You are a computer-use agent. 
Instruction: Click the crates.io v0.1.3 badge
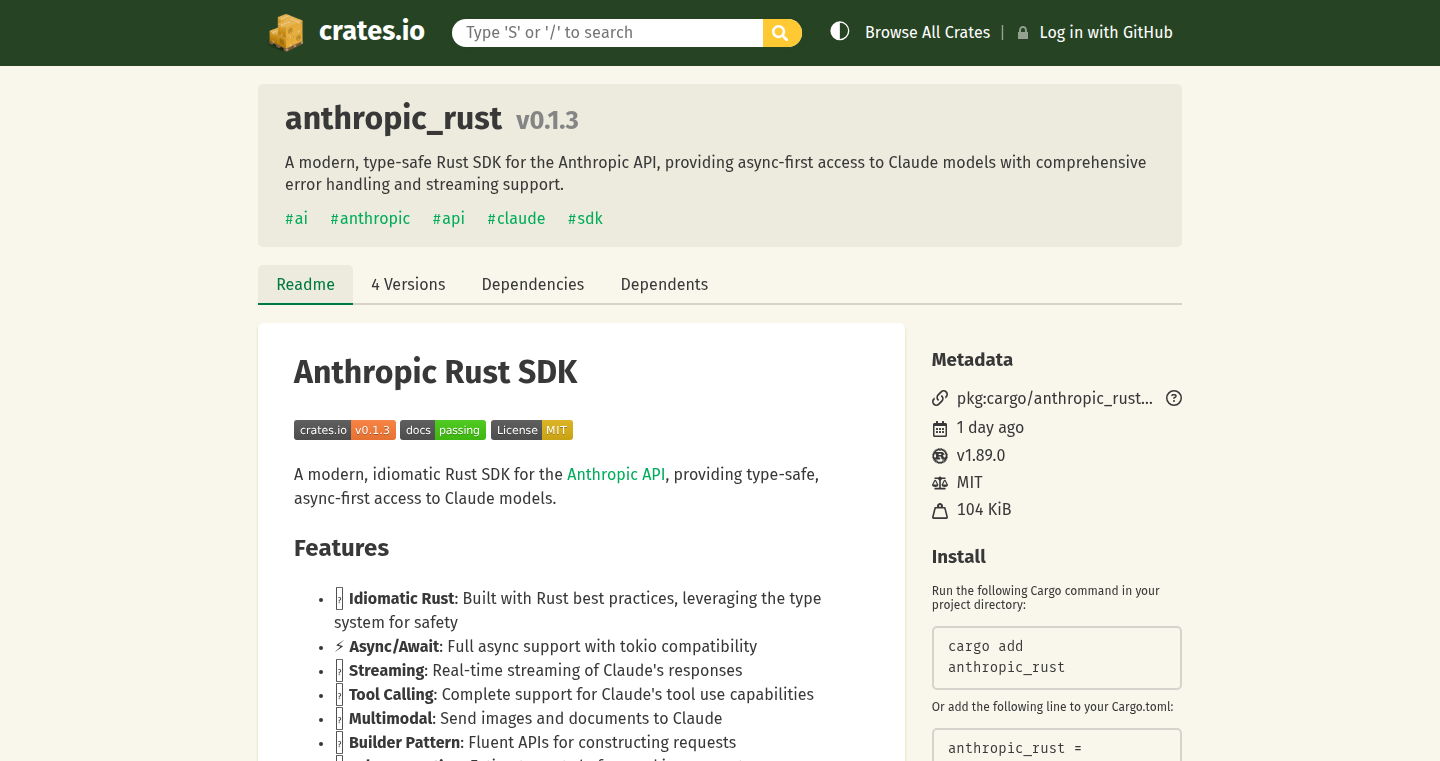click(345, 430)
